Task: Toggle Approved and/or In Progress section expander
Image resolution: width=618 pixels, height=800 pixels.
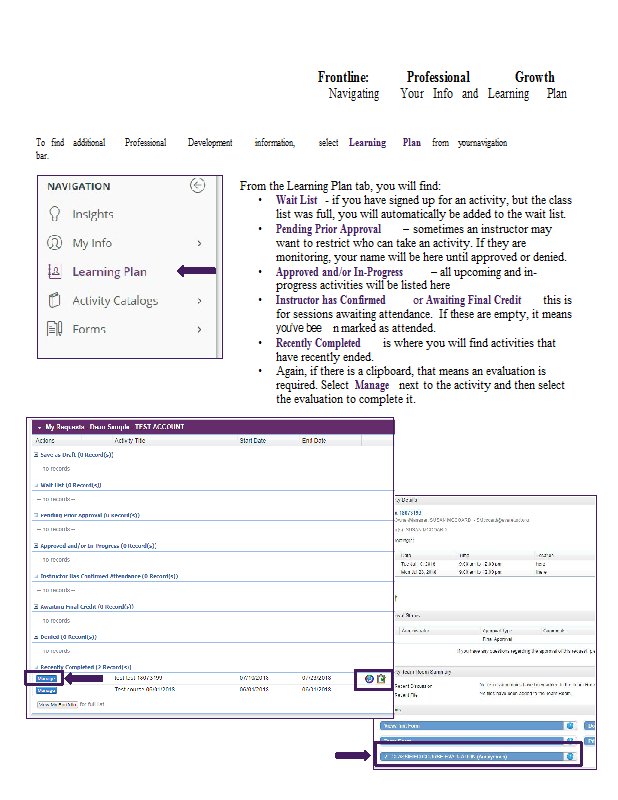Action: click(x=36, y=546)
